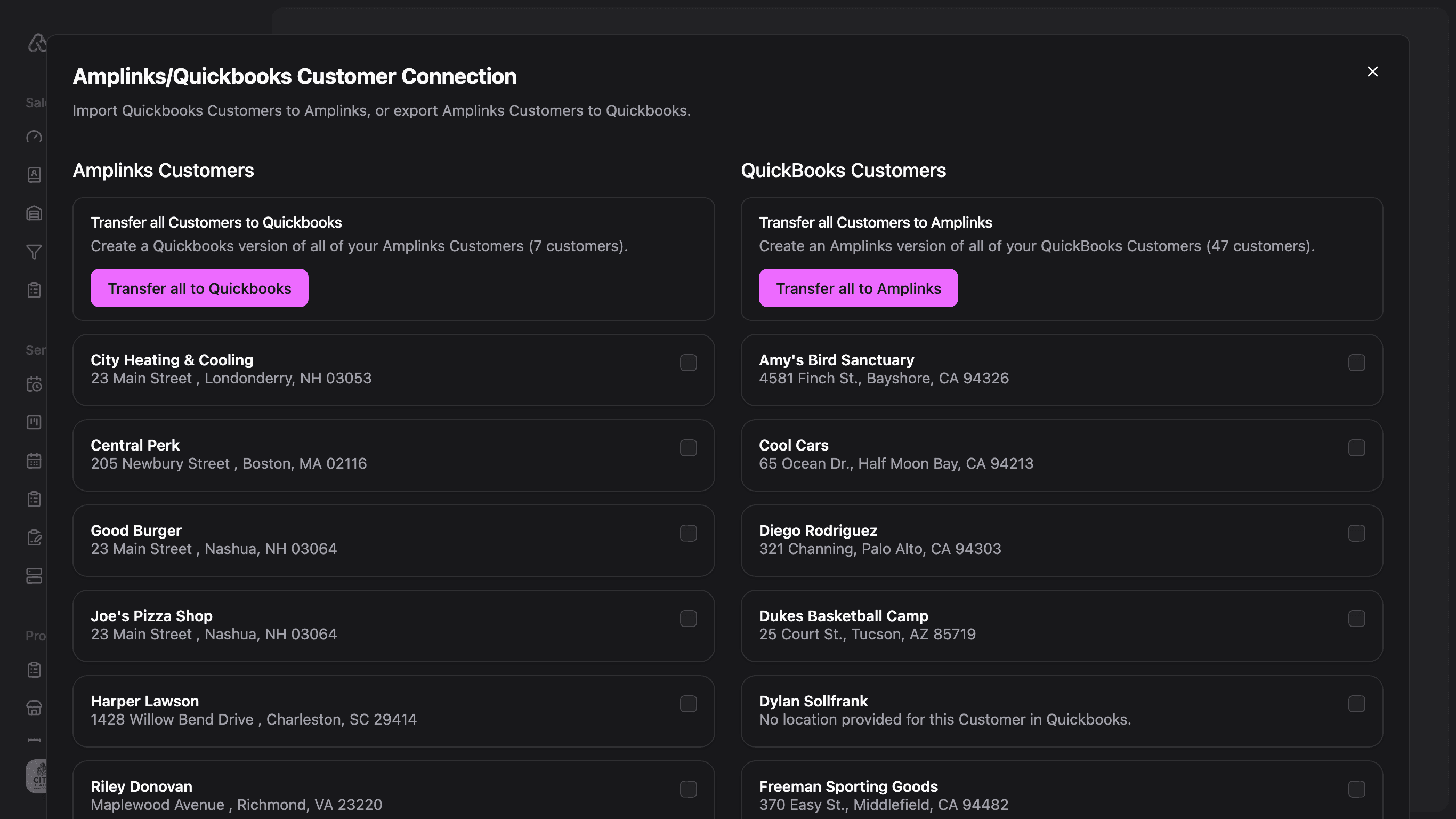
Task: Tick Amy's Bird Sanctuary checkbox
Action: click(x=1356, y=363)
